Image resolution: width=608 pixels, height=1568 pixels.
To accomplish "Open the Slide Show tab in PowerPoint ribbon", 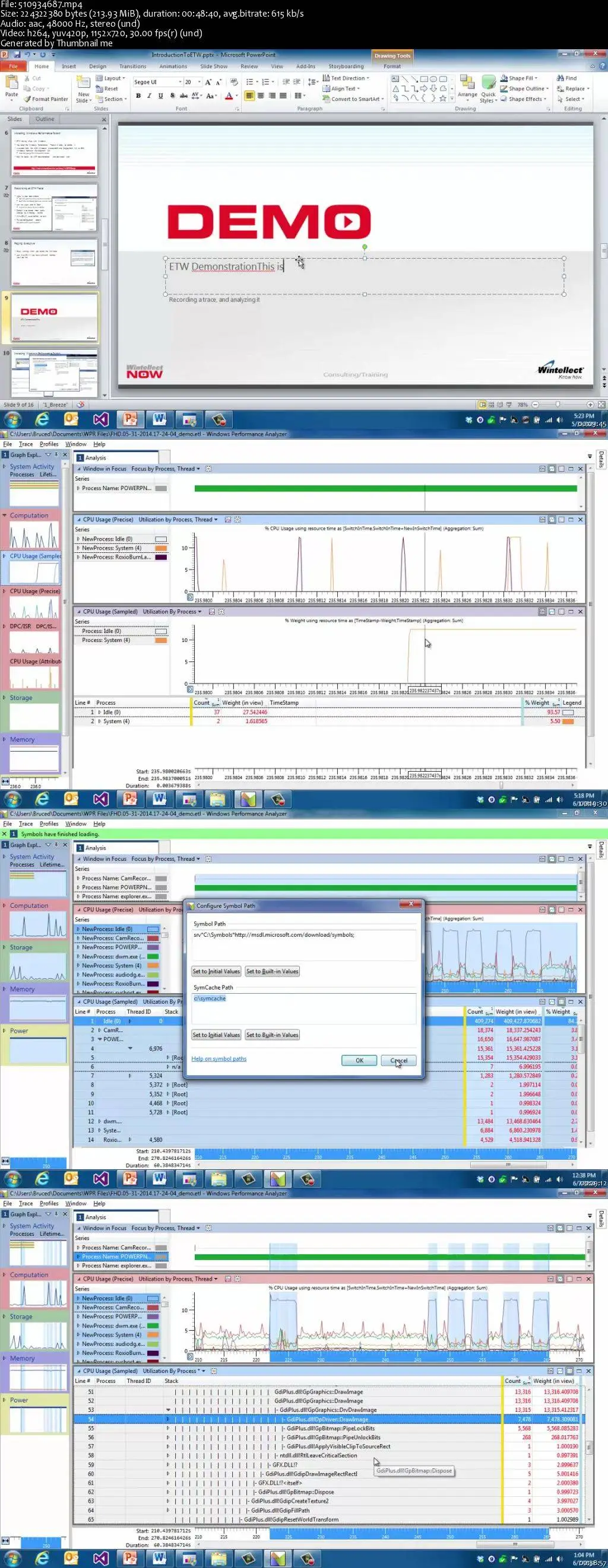I will (x=214, y=66).
